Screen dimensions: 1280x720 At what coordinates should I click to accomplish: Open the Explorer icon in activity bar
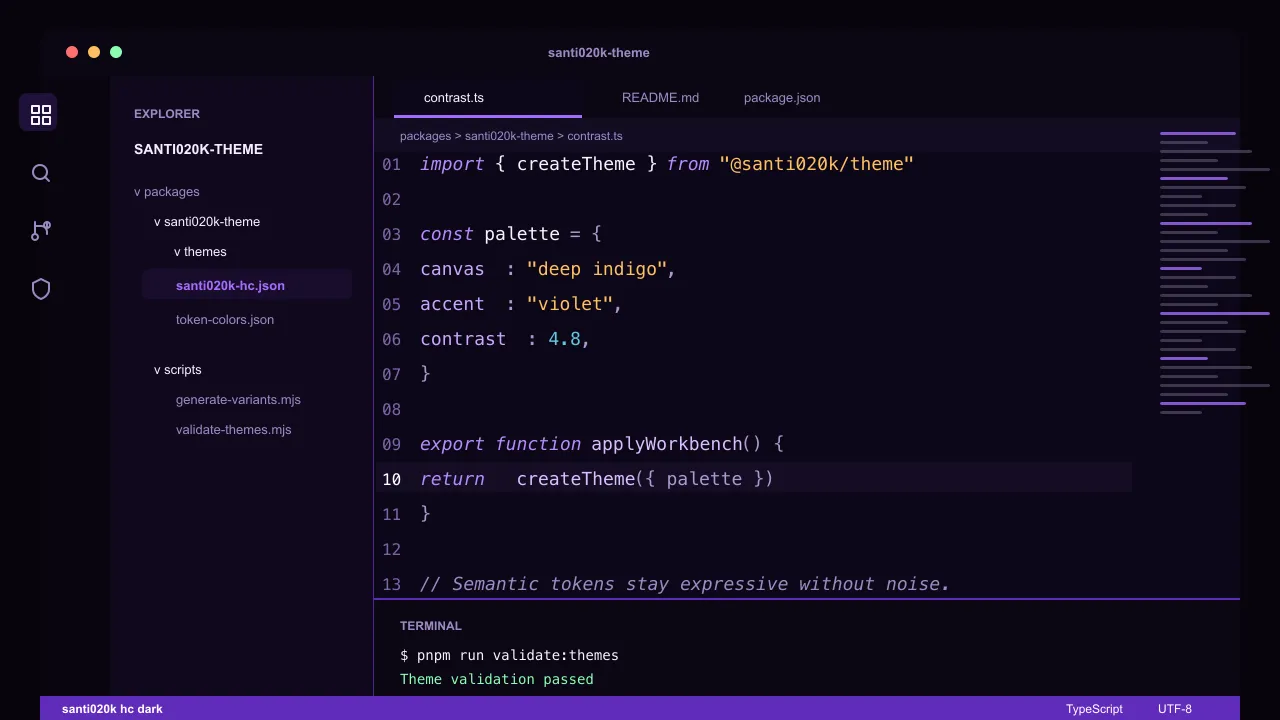point(40,114)
